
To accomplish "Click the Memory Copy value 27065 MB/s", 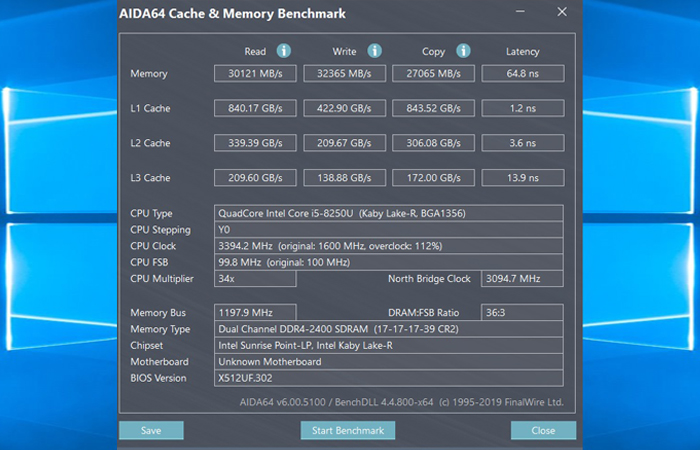I will click(433, 74).
